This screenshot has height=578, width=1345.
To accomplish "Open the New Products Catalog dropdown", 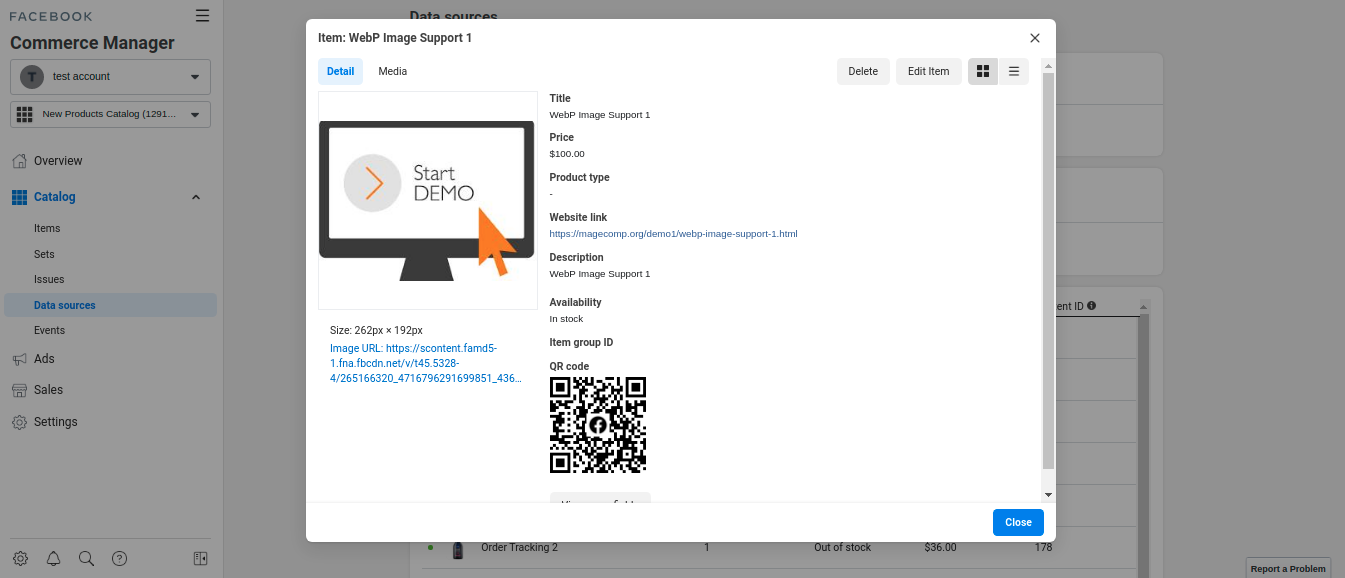I will pos(110,114).
